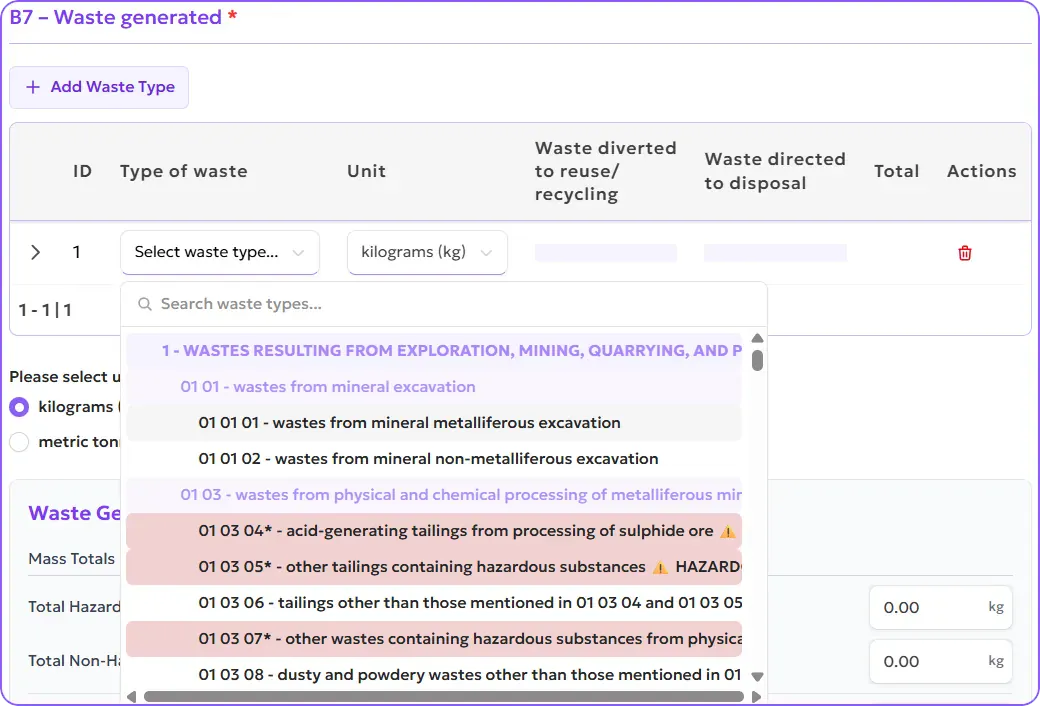Click chapter 1 WASTES RESULTING FROM EXPLORATION header
1040x706 pixels.
click(x=434, y=350)
